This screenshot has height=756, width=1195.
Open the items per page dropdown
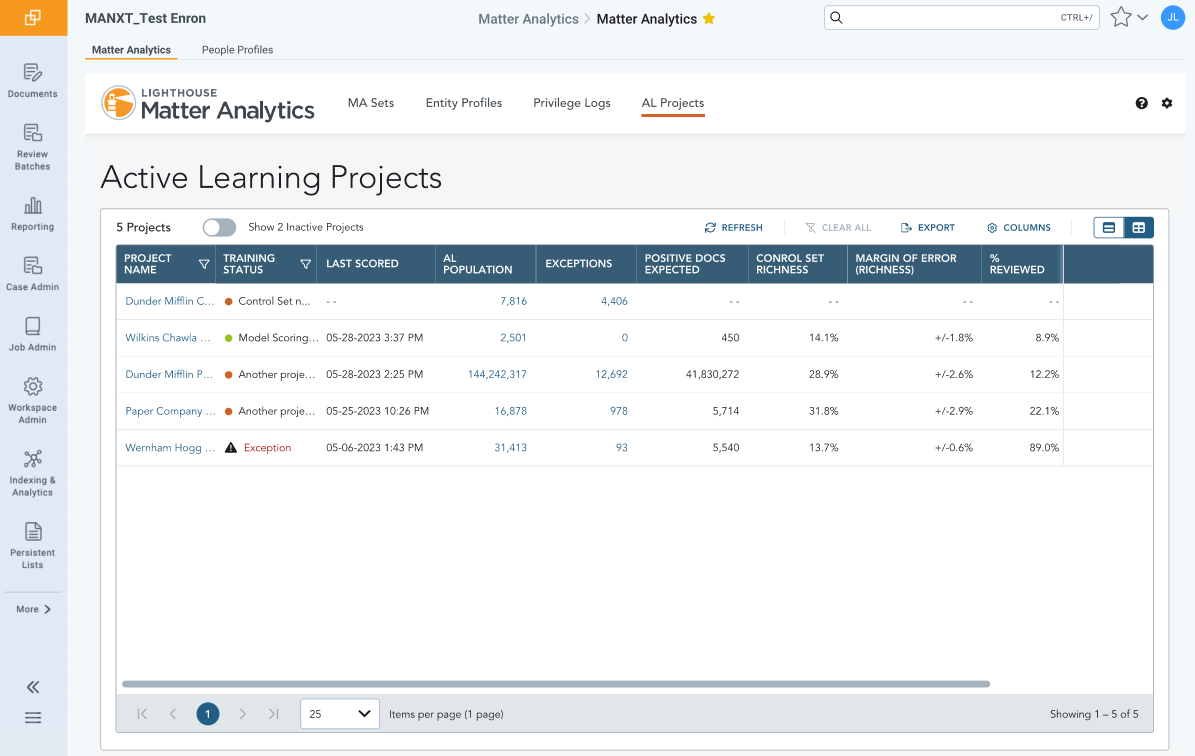(x=340, y=714)
